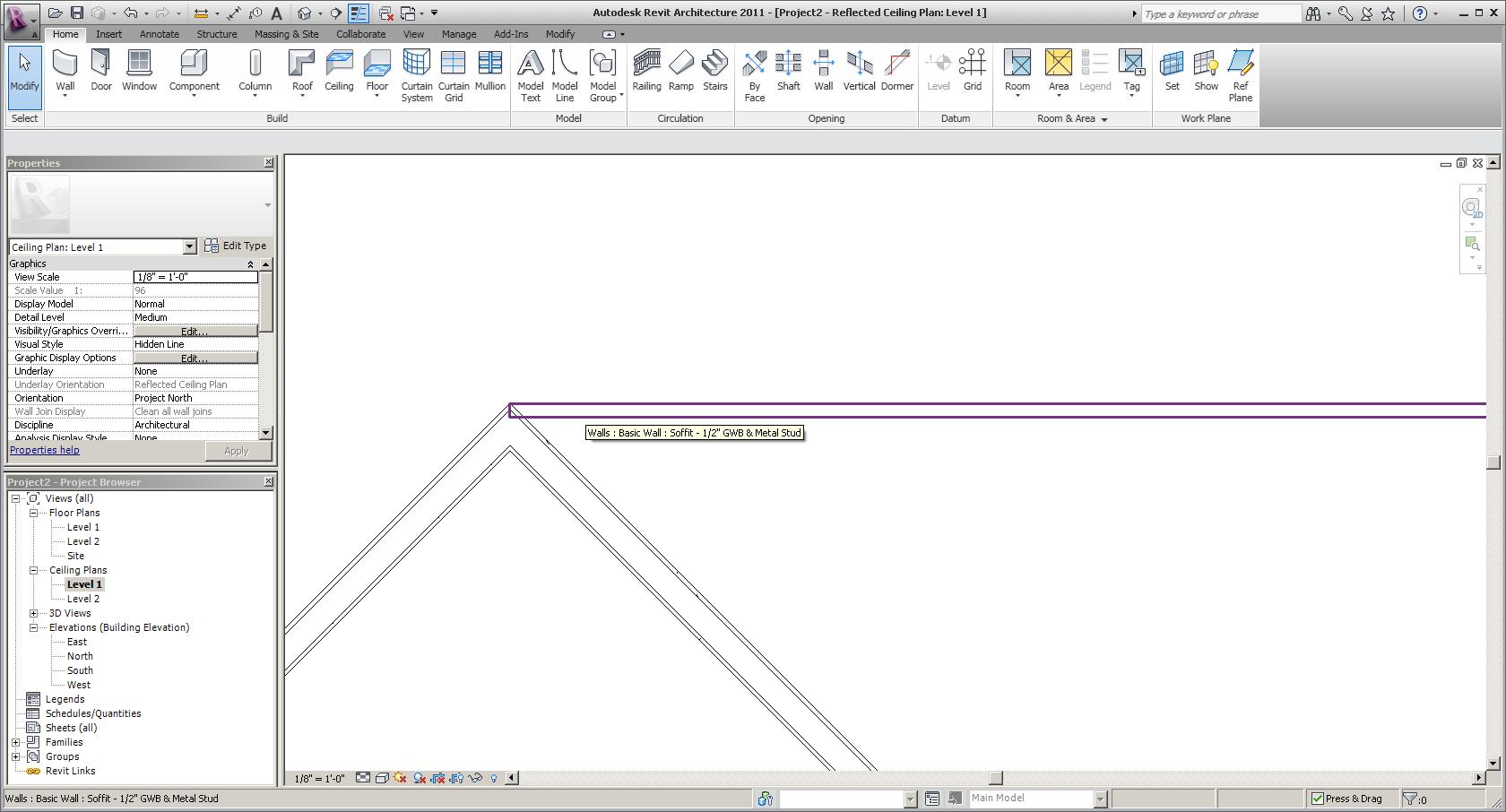
Task: Open Level 2 under Floor Plans
Action: click(x=83, y=541)
